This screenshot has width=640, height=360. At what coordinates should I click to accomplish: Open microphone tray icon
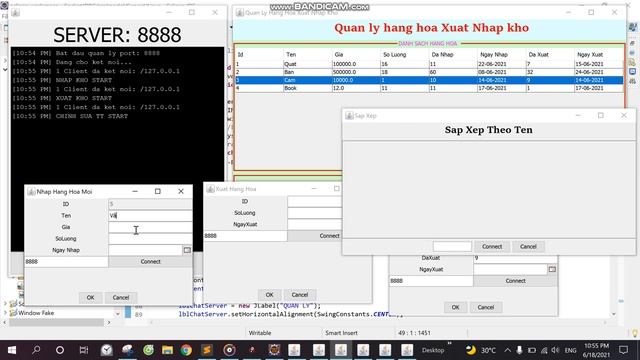(x=519, y=350)
